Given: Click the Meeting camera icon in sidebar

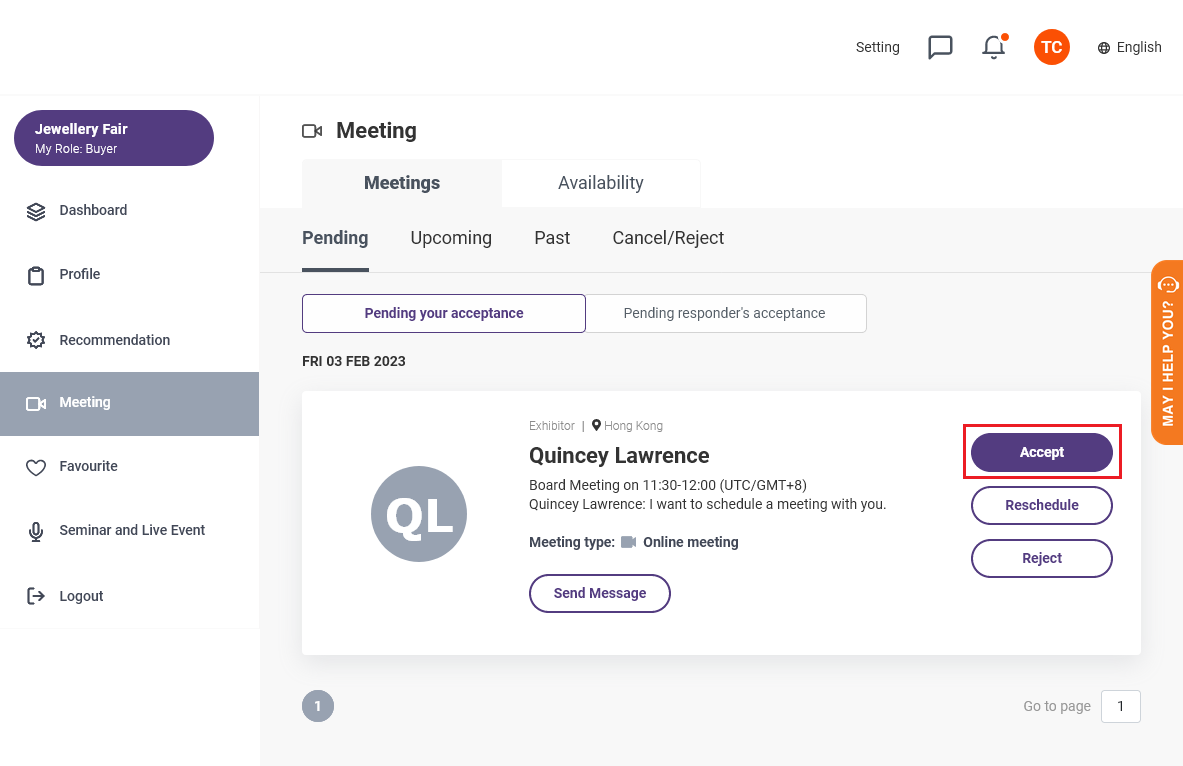Looking at the screenshot, I should click(35, 404).
